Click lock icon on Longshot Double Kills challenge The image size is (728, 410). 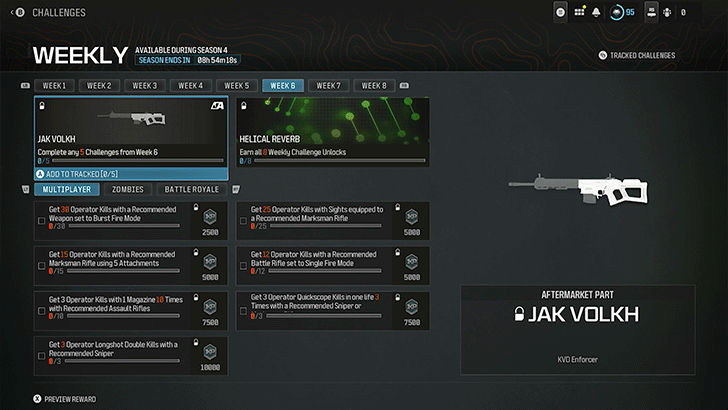tap(196, 342)
